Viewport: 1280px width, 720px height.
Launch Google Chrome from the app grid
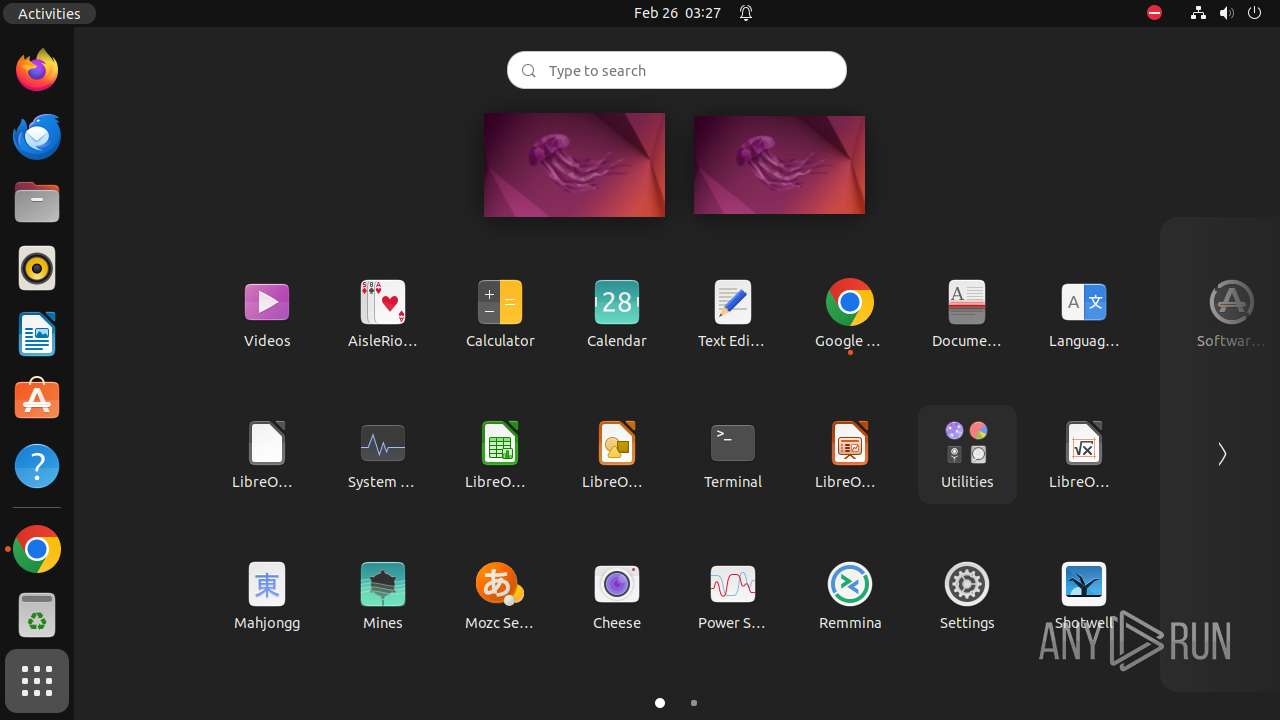tap(850, 314)
